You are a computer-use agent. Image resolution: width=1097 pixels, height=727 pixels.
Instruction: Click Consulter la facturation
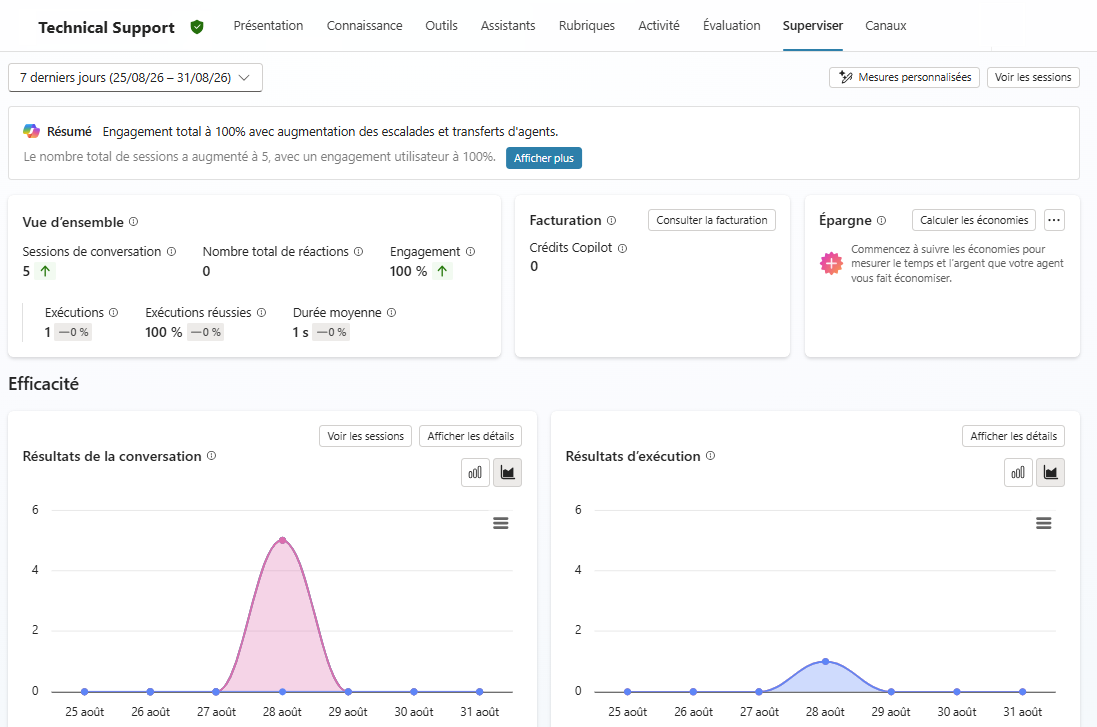tap(712, 220)
